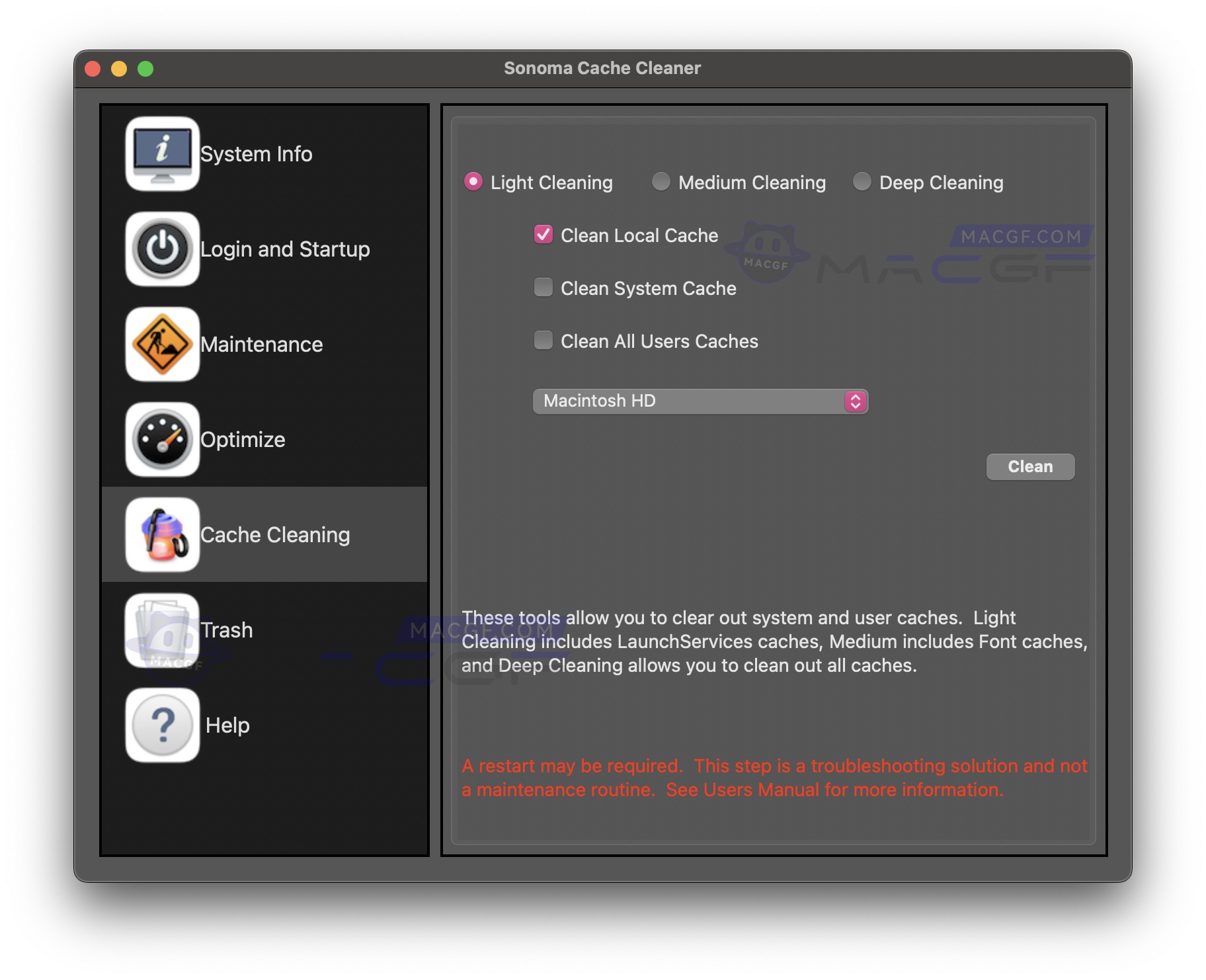Select Light Cleaning option
This screenshot has width=1206, height=980.
coord(474,181)
